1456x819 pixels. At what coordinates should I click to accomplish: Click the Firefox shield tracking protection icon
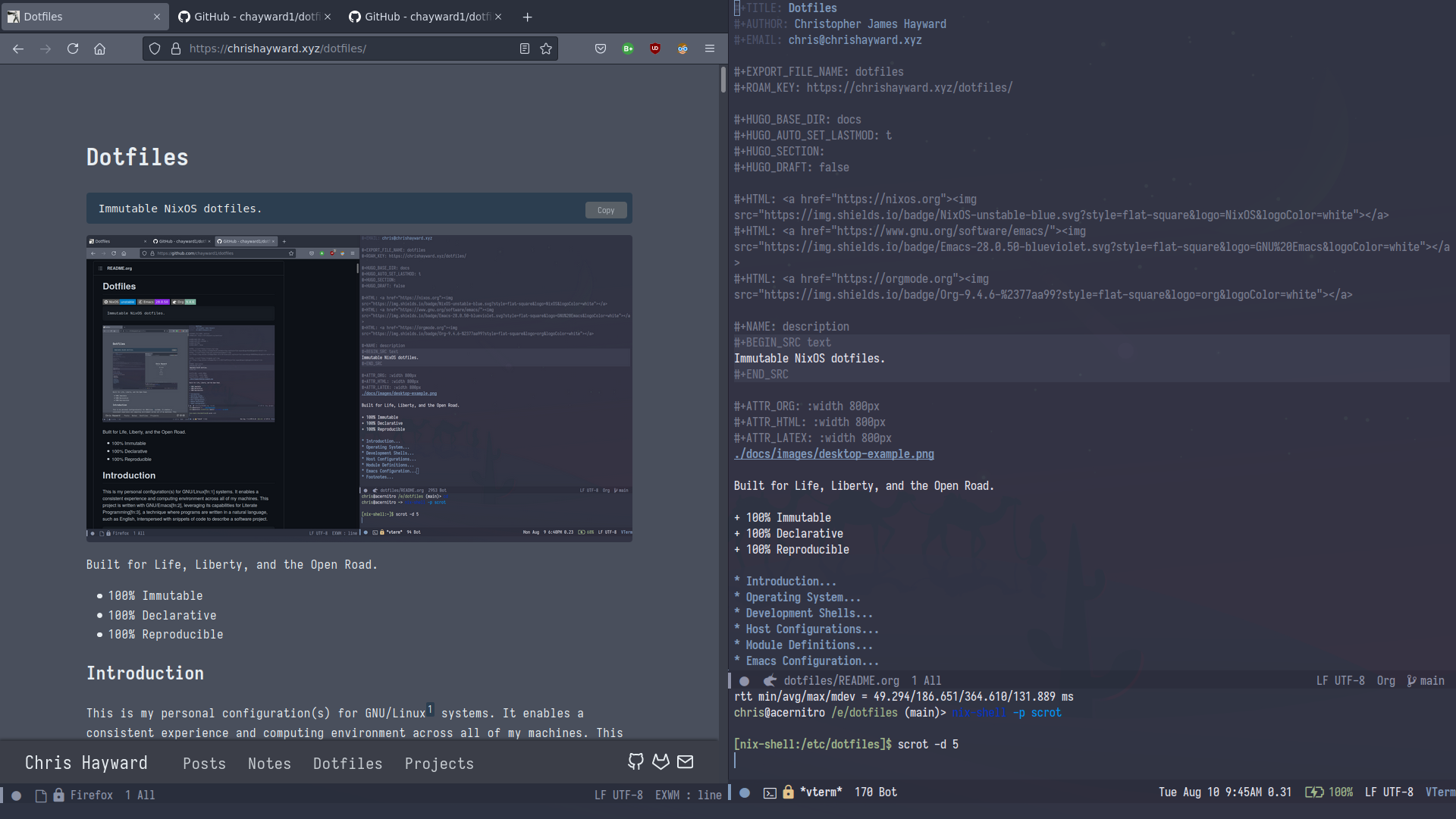click(x=153, y=48)
